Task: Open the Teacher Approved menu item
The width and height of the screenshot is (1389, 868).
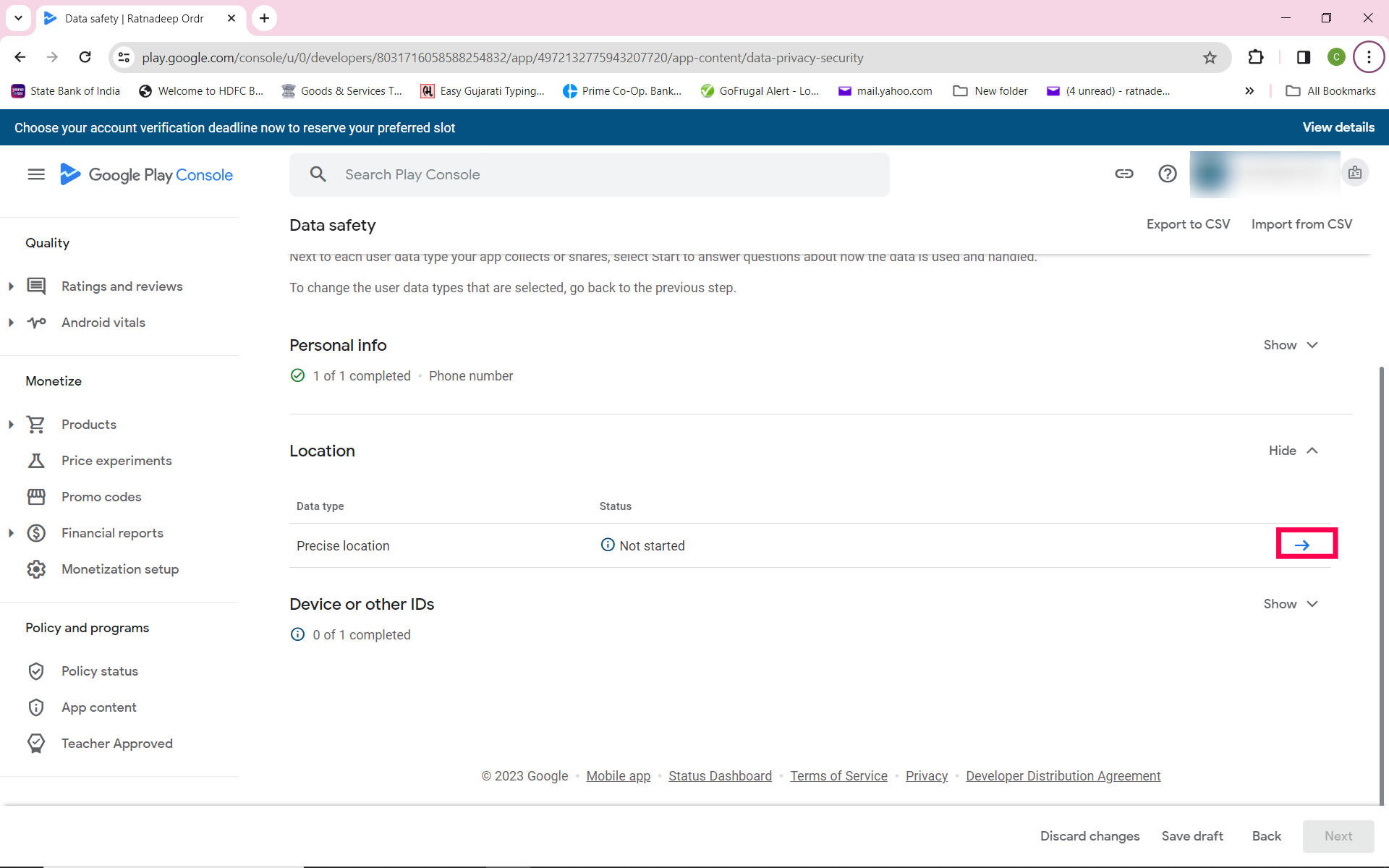Action: 117,744
